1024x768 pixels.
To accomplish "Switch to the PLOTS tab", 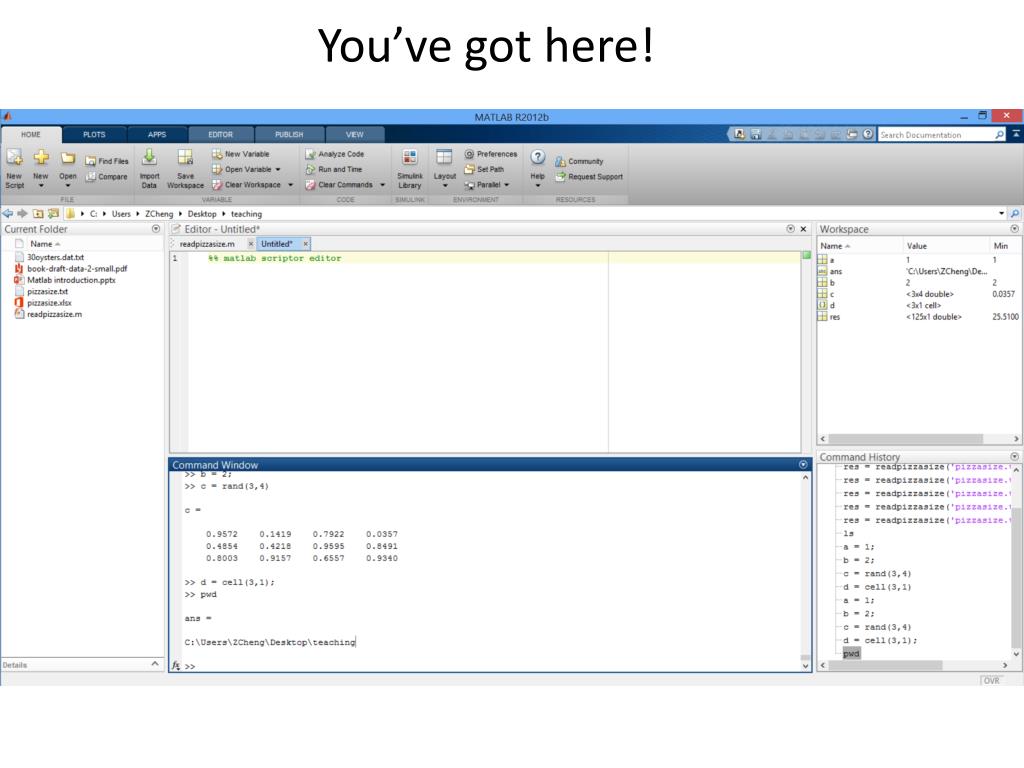I will click(94, 135).
